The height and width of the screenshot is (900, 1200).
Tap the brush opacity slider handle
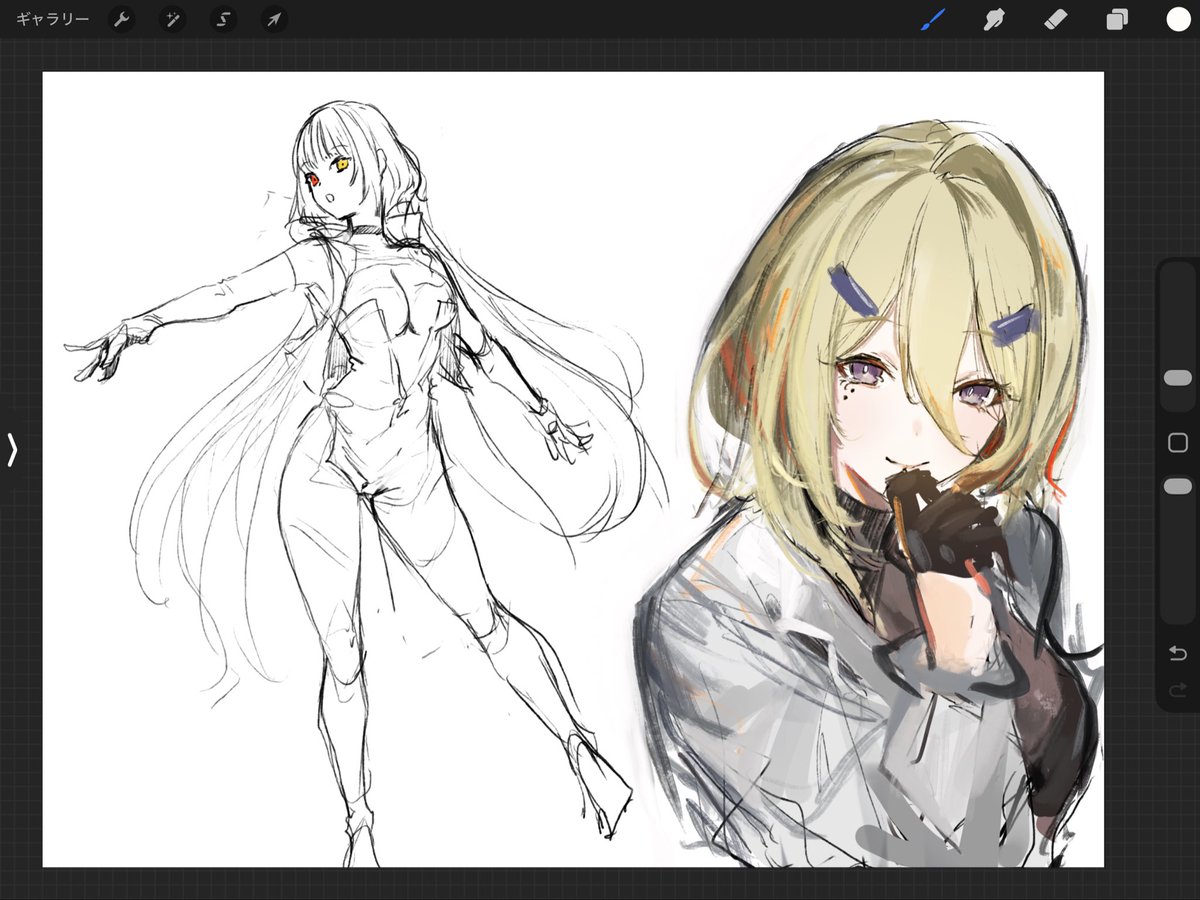[1178, 485]
